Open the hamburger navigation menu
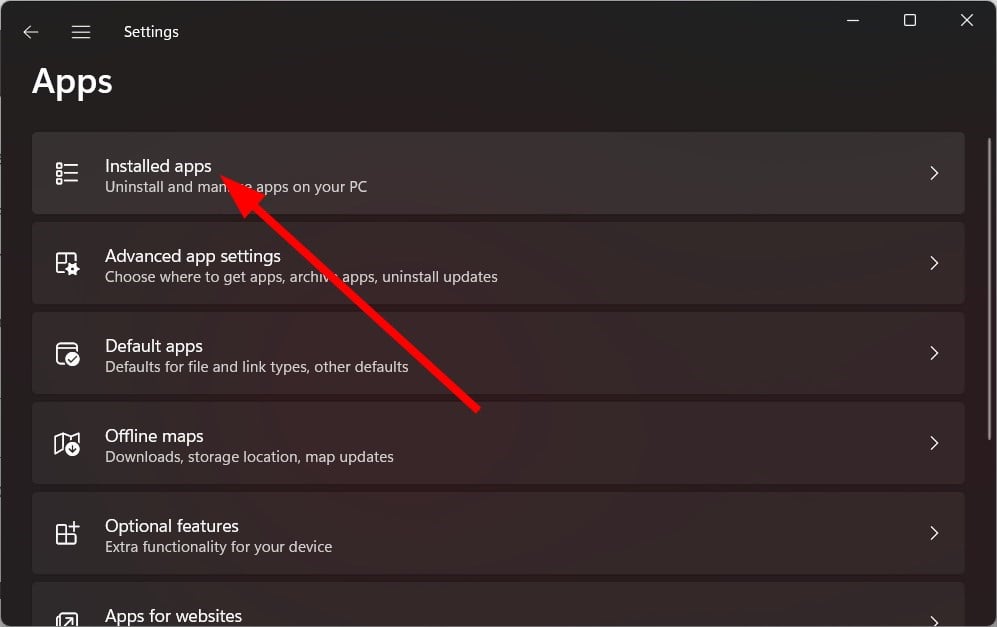The width and height of the screenshot is (997, 627). coord(81,32)
